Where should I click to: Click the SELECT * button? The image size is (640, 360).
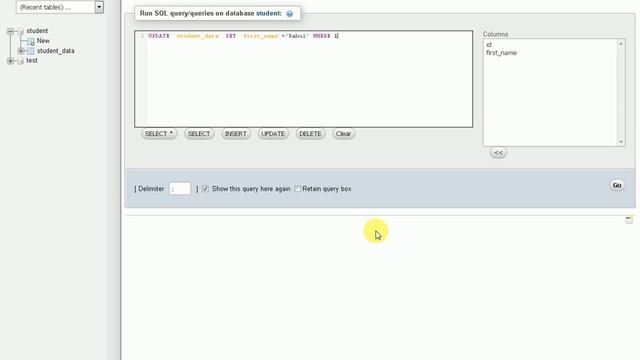(159, 134)
